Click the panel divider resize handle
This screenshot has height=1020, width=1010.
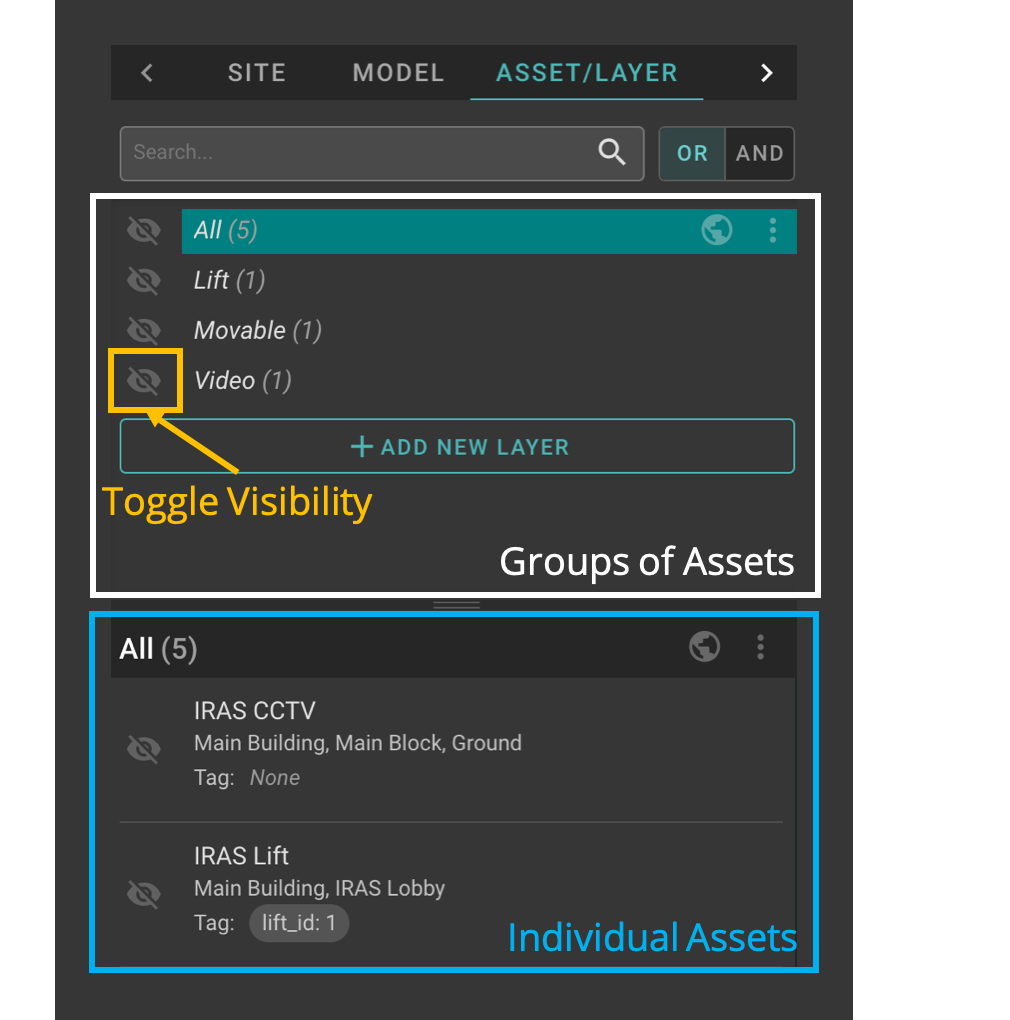click(x=457, y=605)
